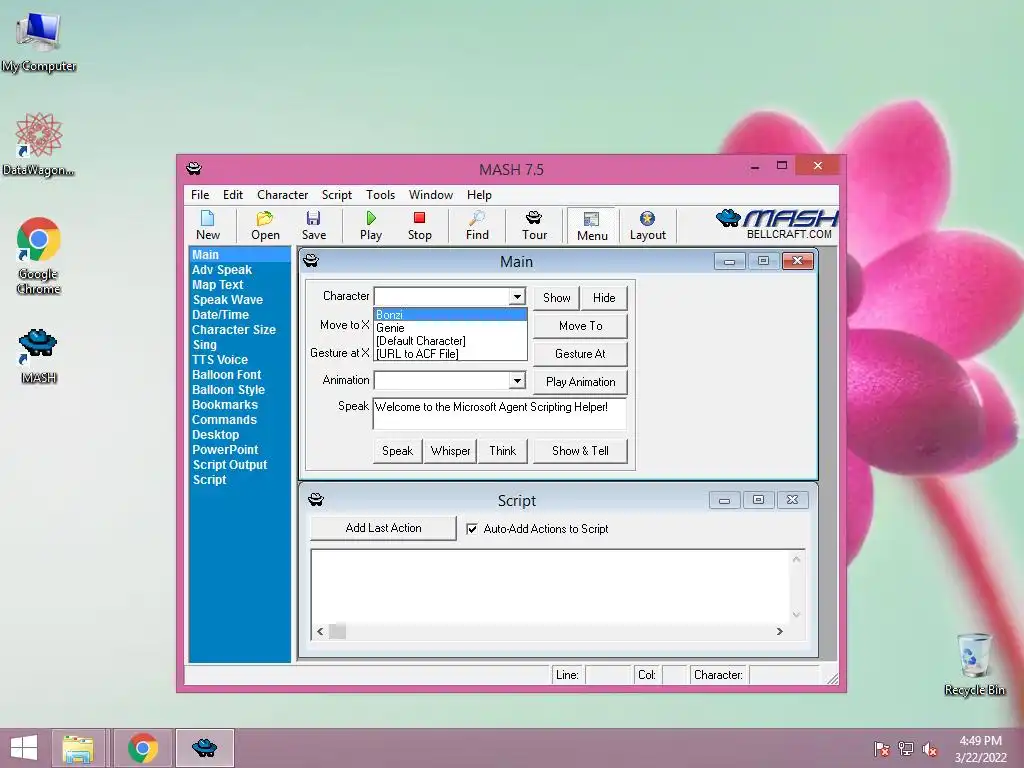Viewport: 1024px width, 768px height.
Task: Open the Character menu
Action: click(x=282, y=195)
